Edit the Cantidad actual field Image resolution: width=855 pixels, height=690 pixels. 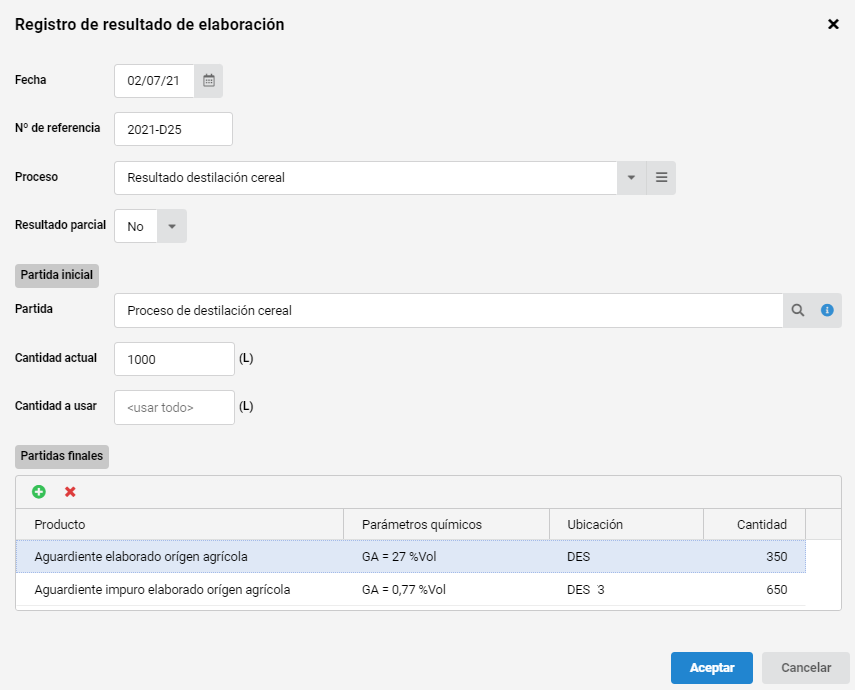[174, 359]
